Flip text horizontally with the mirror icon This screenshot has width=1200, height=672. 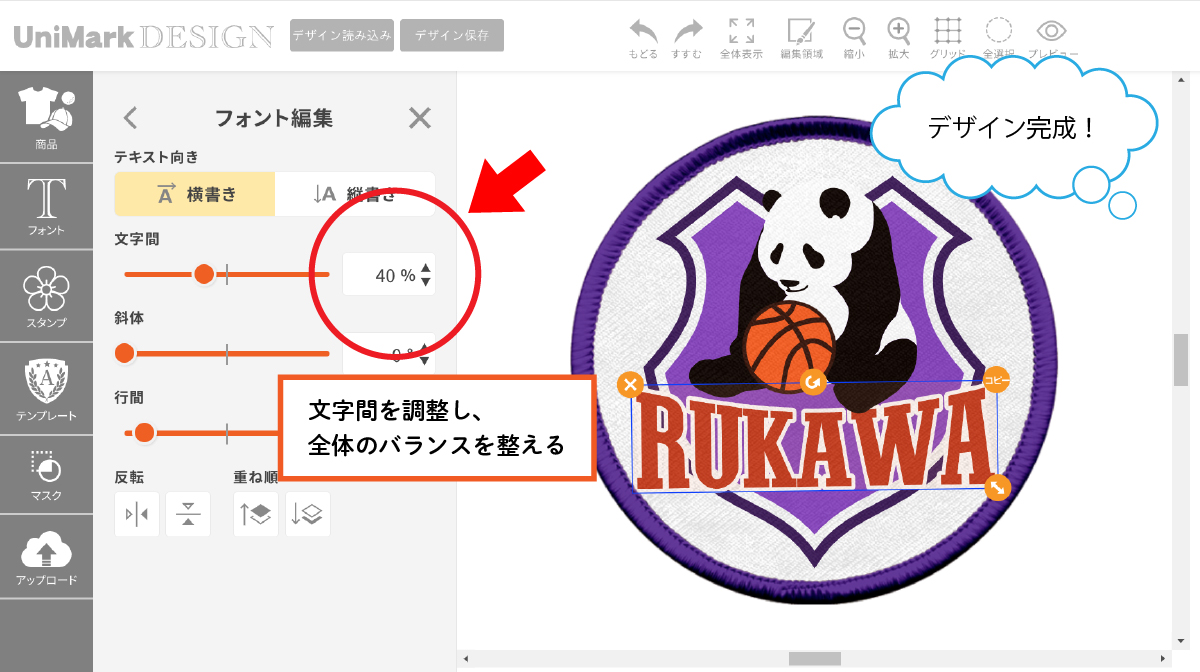137,514
